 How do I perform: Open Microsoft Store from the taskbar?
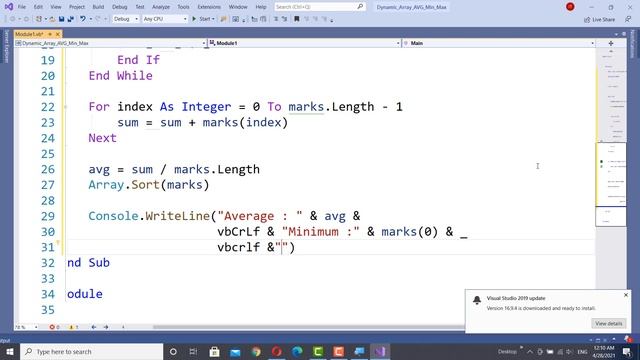[x=214, y=351]
